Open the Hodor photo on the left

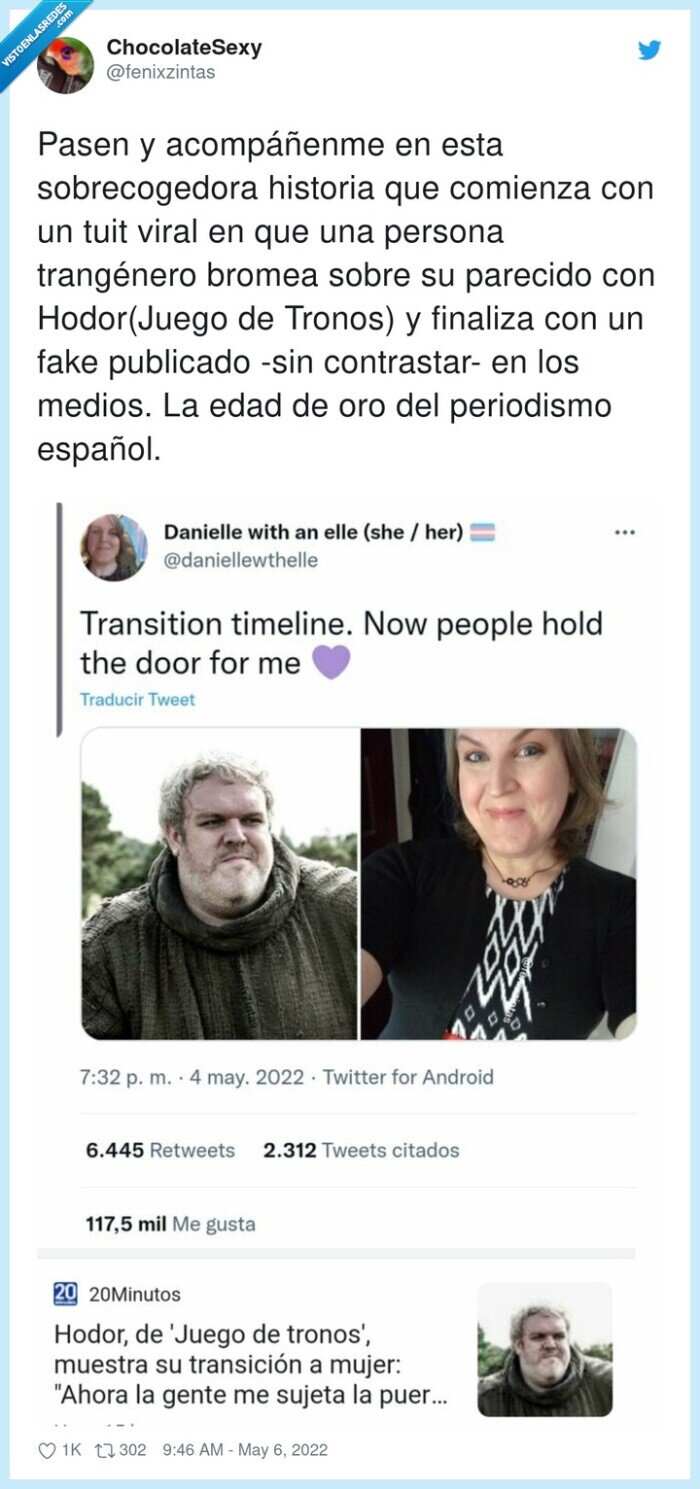pos(219,884)
